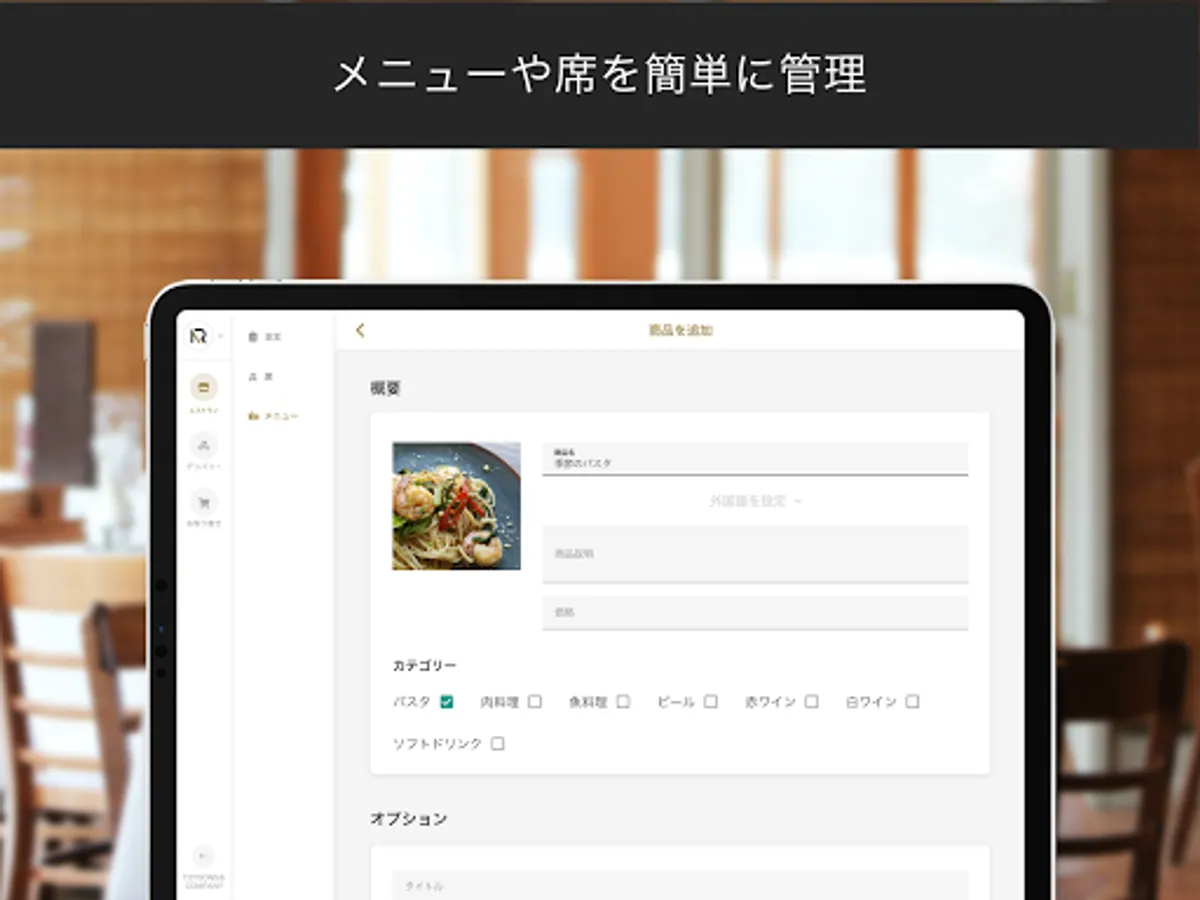Click the 価格 price input field
Viewport: 1200px width, 900px height.
[x=755, y=613]
